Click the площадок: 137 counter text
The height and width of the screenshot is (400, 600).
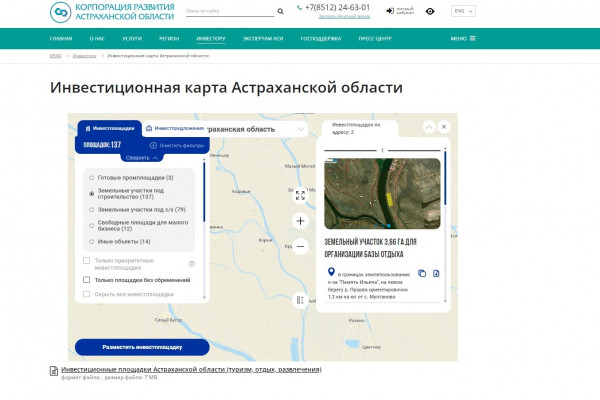tap(102, 145)
